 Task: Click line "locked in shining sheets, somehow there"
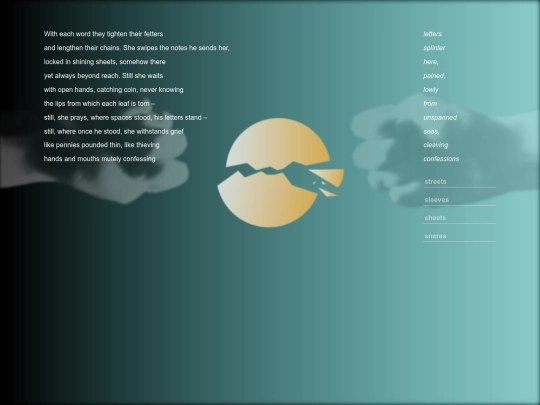tap(105, 62)
